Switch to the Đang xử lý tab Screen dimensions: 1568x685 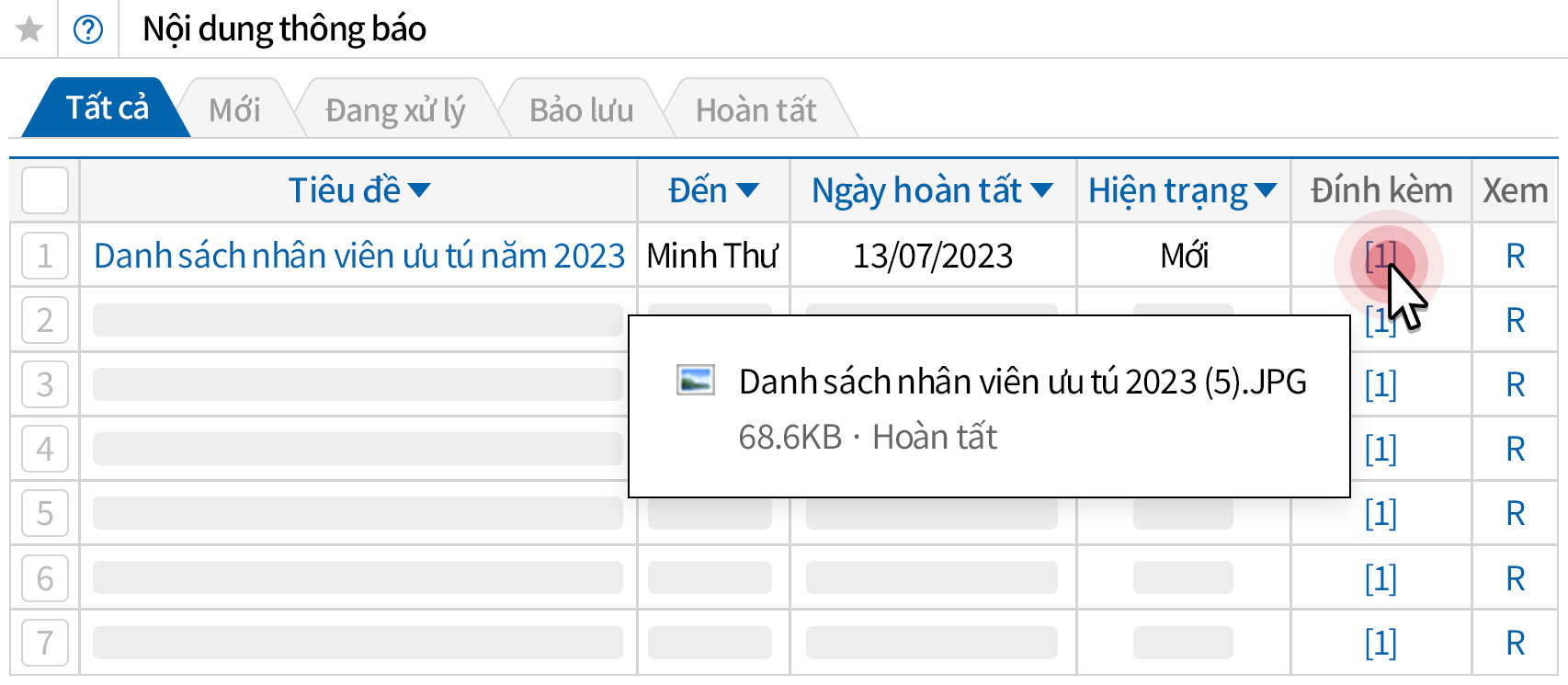point(395,110)
